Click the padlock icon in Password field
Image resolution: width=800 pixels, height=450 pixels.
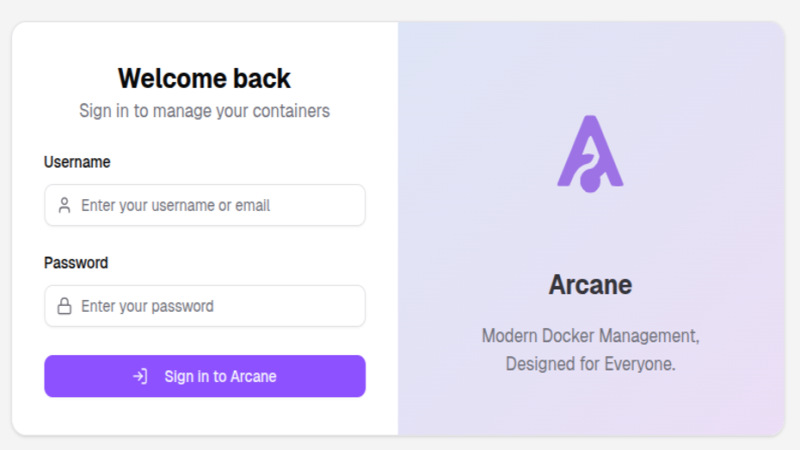pos(64,306)
